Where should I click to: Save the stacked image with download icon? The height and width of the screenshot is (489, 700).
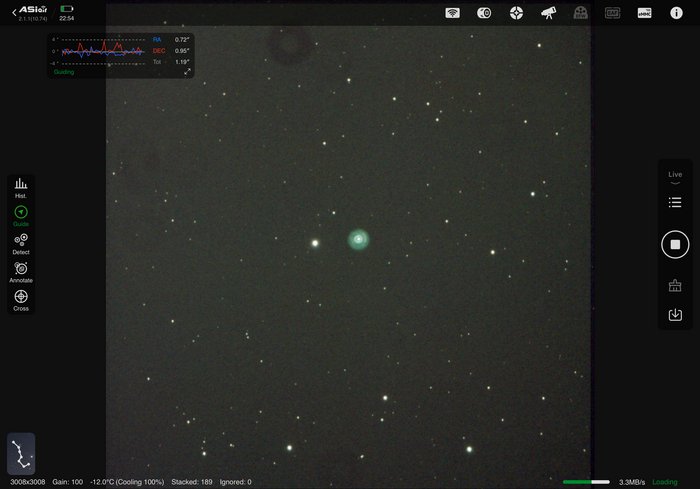[x=675, y=314]
